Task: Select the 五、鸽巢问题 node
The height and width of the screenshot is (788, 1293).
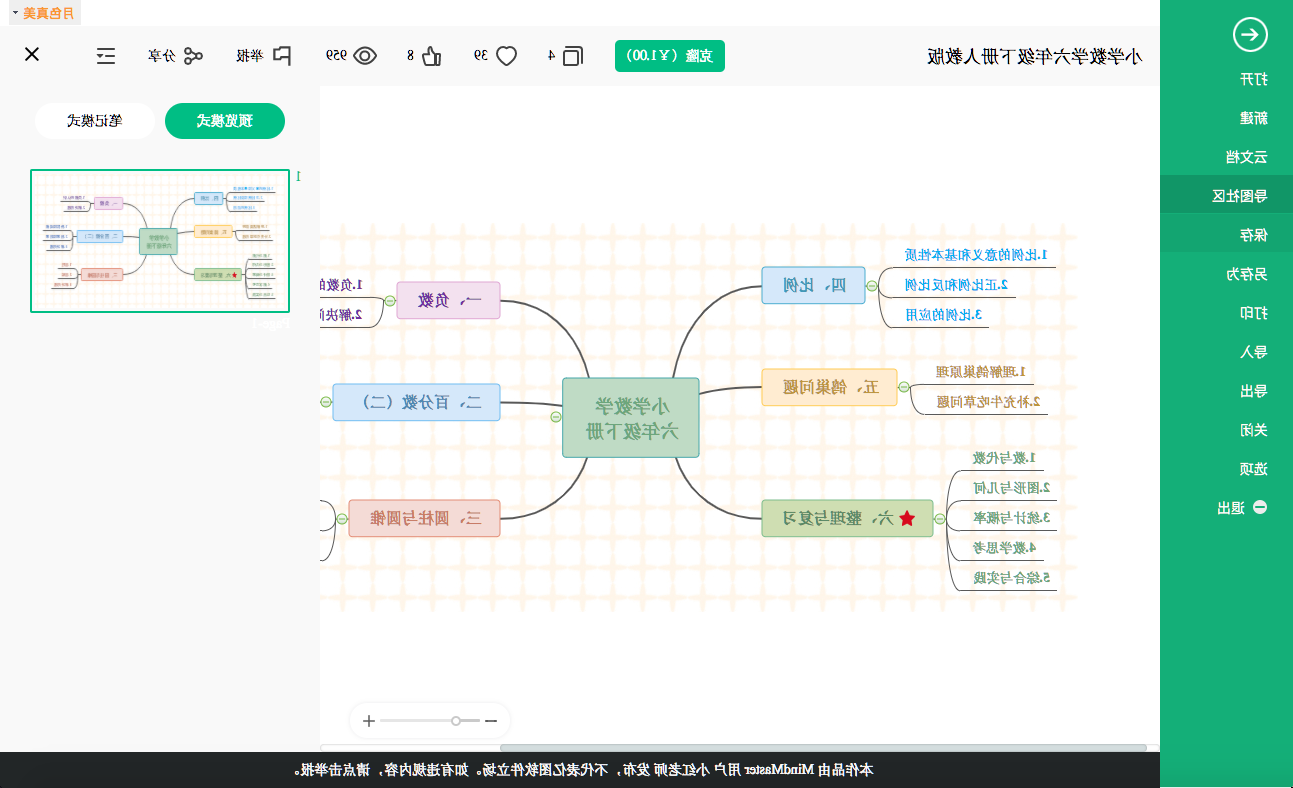Action: click(829, 387)
